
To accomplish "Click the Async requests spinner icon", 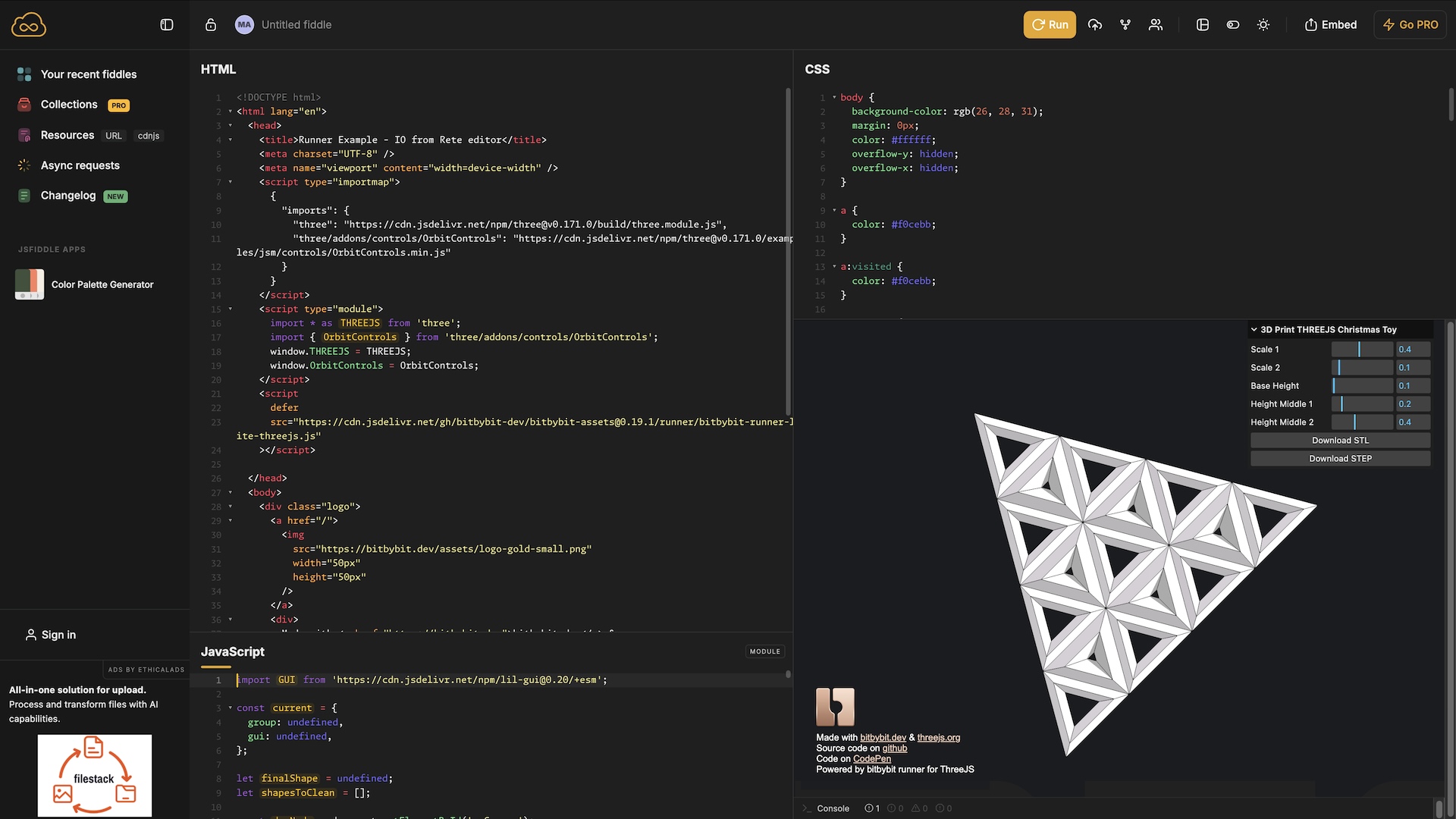I will tap(24, 165).
